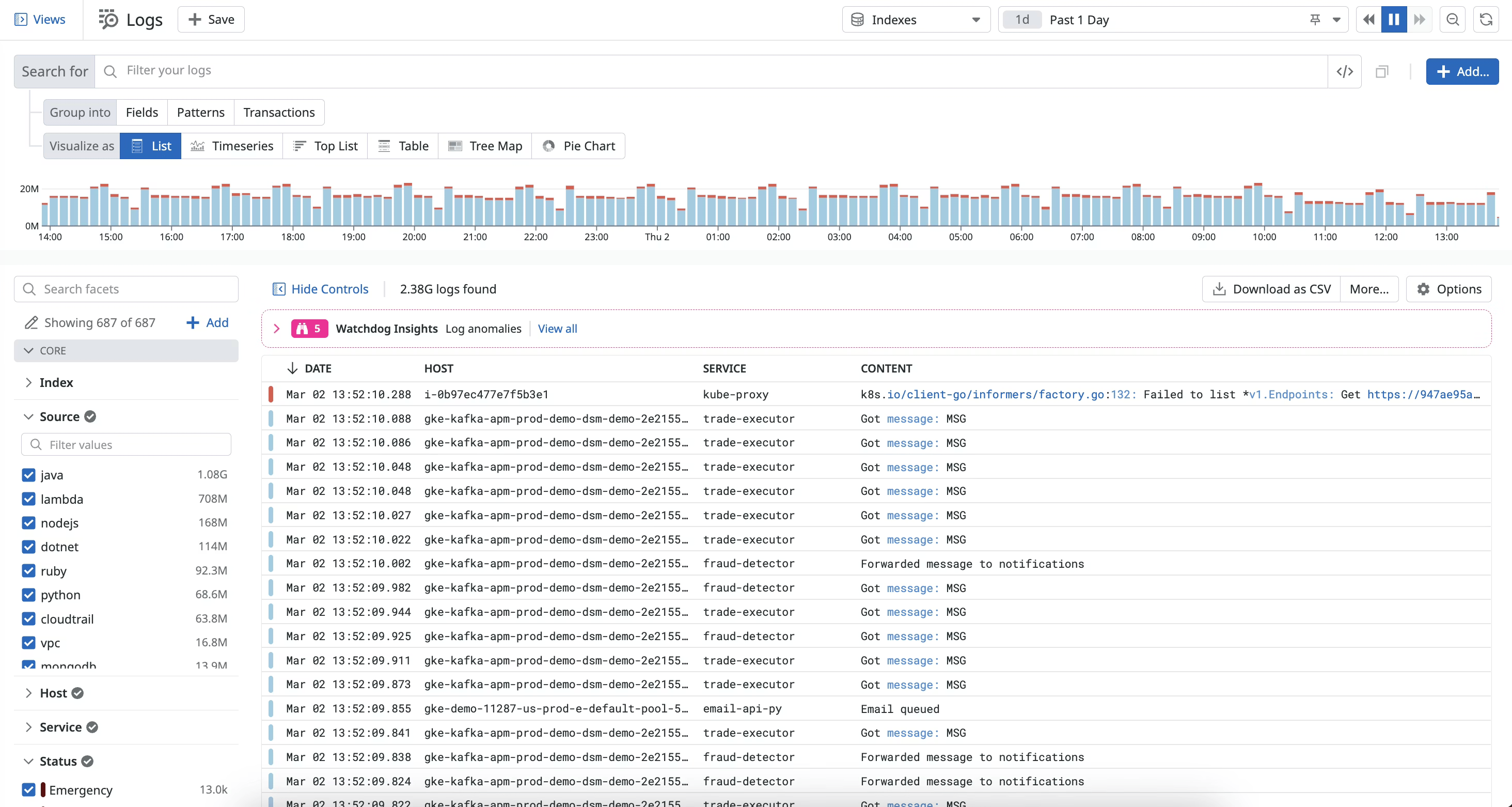Open the Indexes dropdown
The width and height of the screenshot is (1512, 807).
click(915, 20)
